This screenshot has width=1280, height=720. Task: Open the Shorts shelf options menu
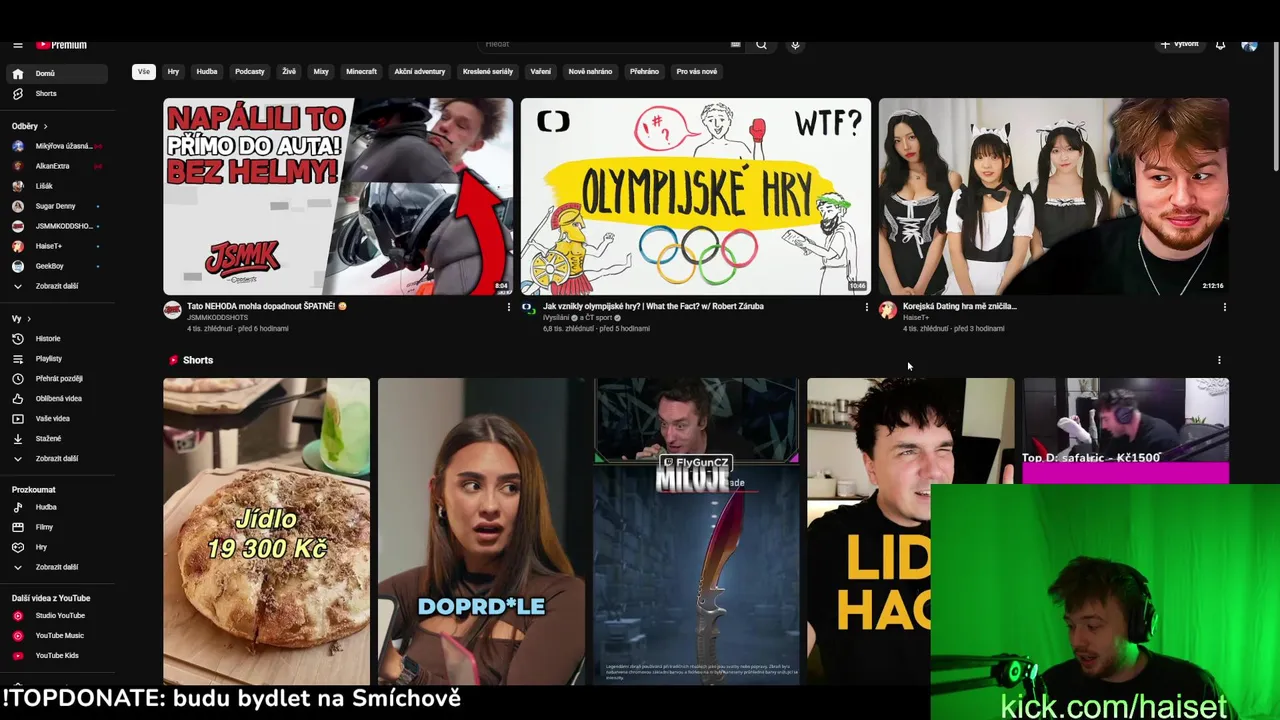(1219, 360)
